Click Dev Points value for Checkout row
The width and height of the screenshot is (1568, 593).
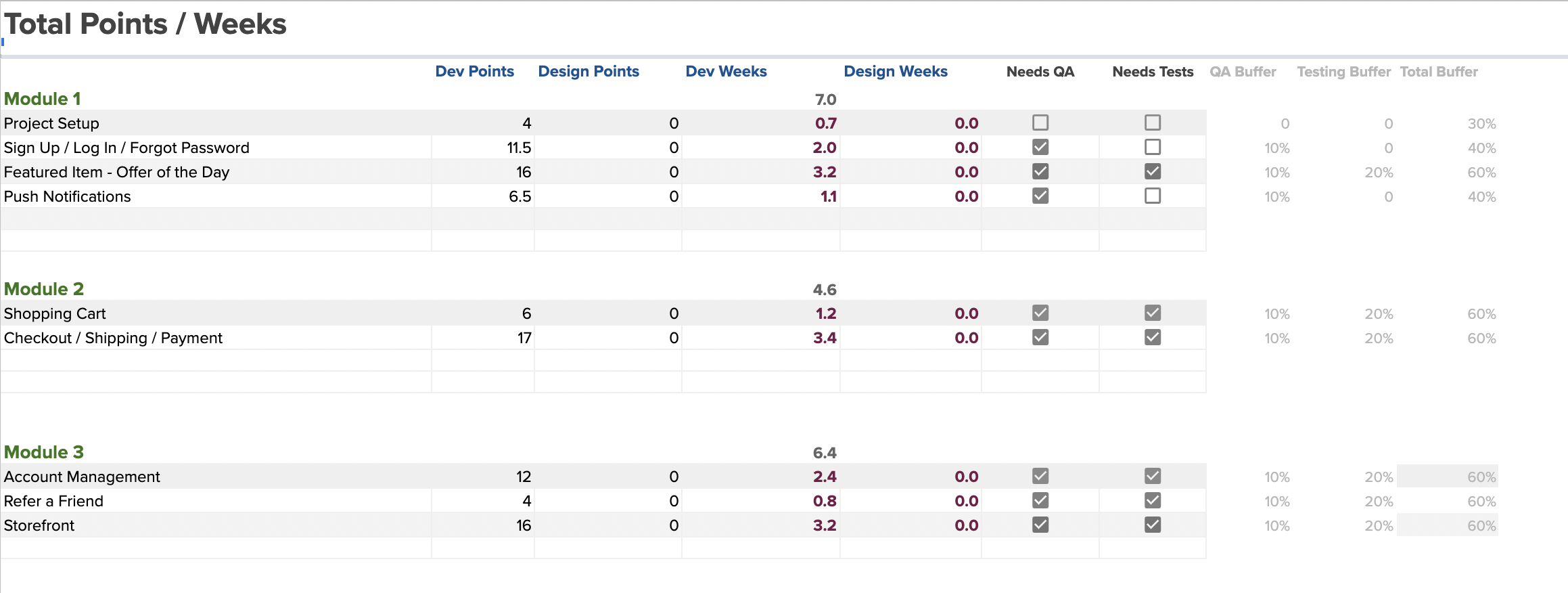point(524,338)
